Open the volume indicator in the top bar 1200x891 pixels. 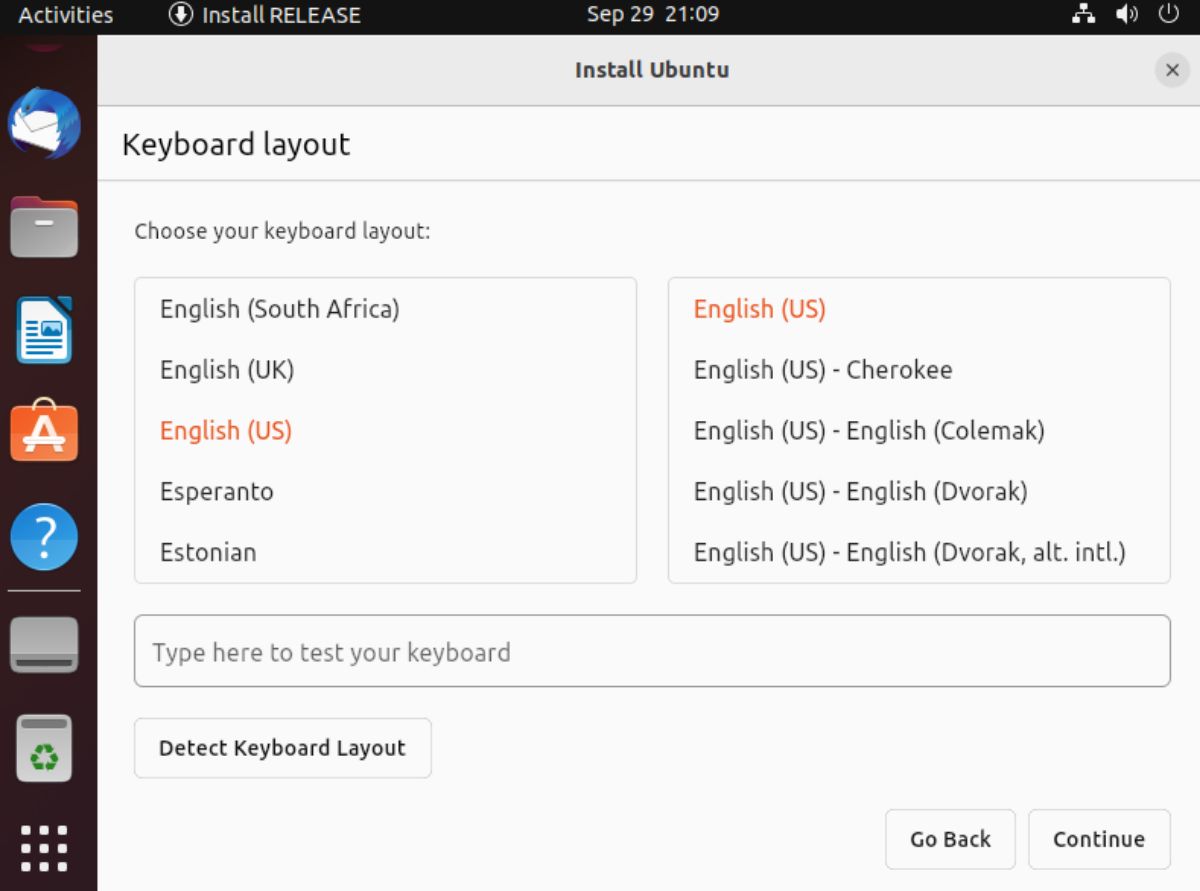[x=1127, y=14]
